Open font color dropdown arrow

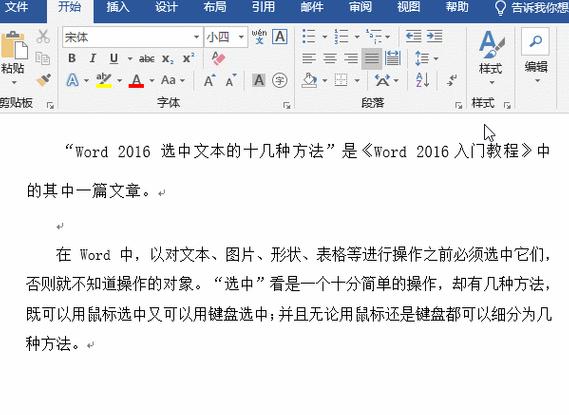[152, 81]
